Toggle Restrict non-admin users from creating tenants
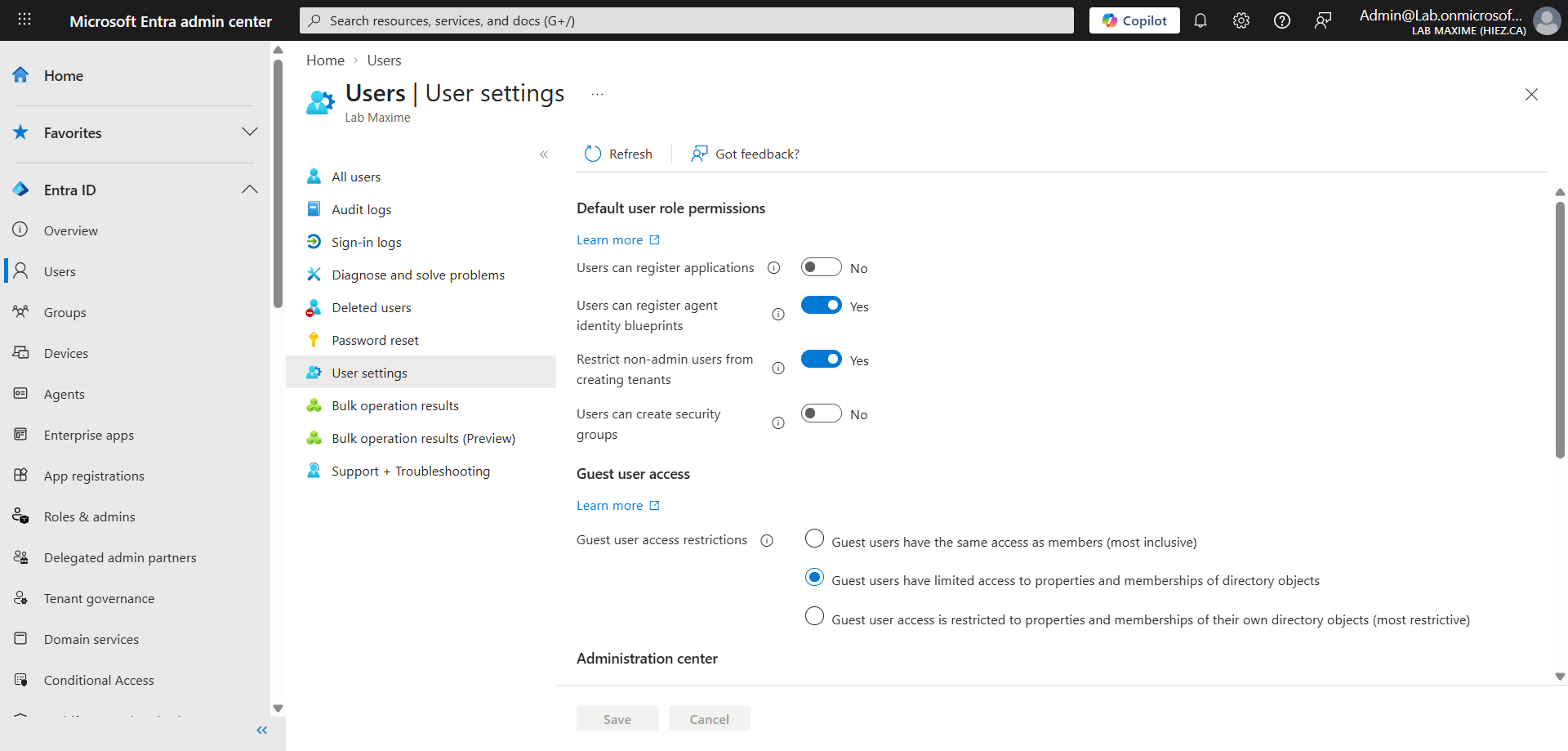 coord(822,360)
